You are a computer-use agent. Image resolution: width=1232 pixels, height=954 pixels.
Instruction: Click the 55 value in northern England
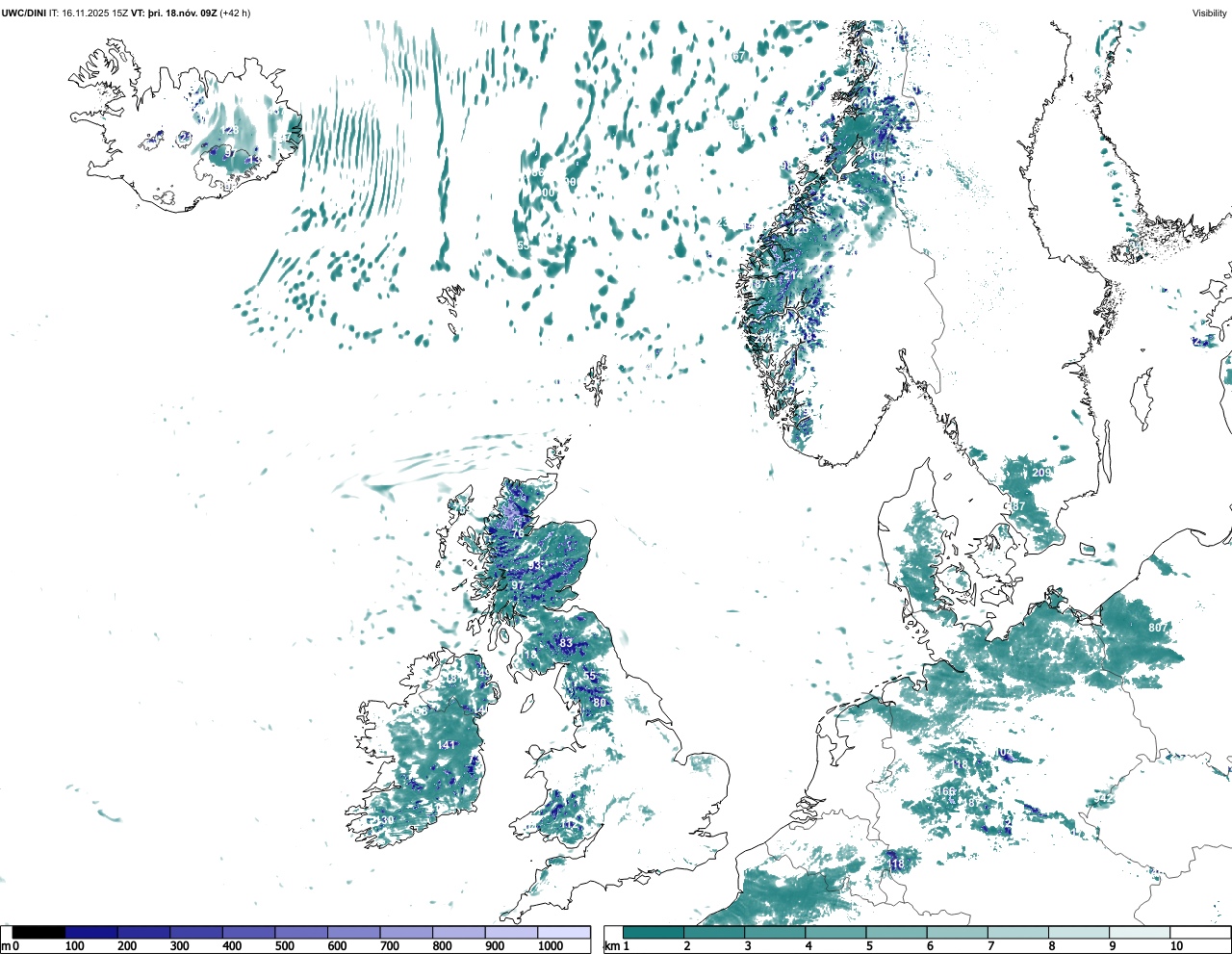click(591, 677)
